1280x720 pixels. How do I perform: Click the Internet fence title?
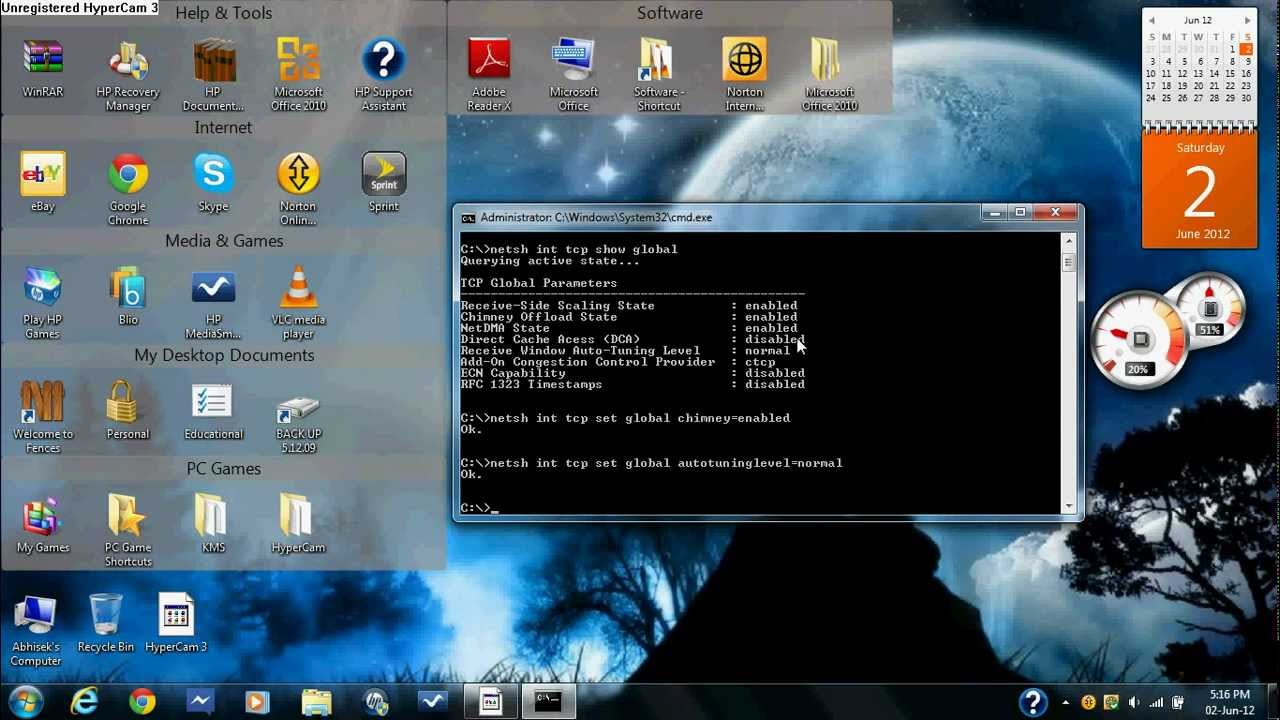click(x=224, y=127)
